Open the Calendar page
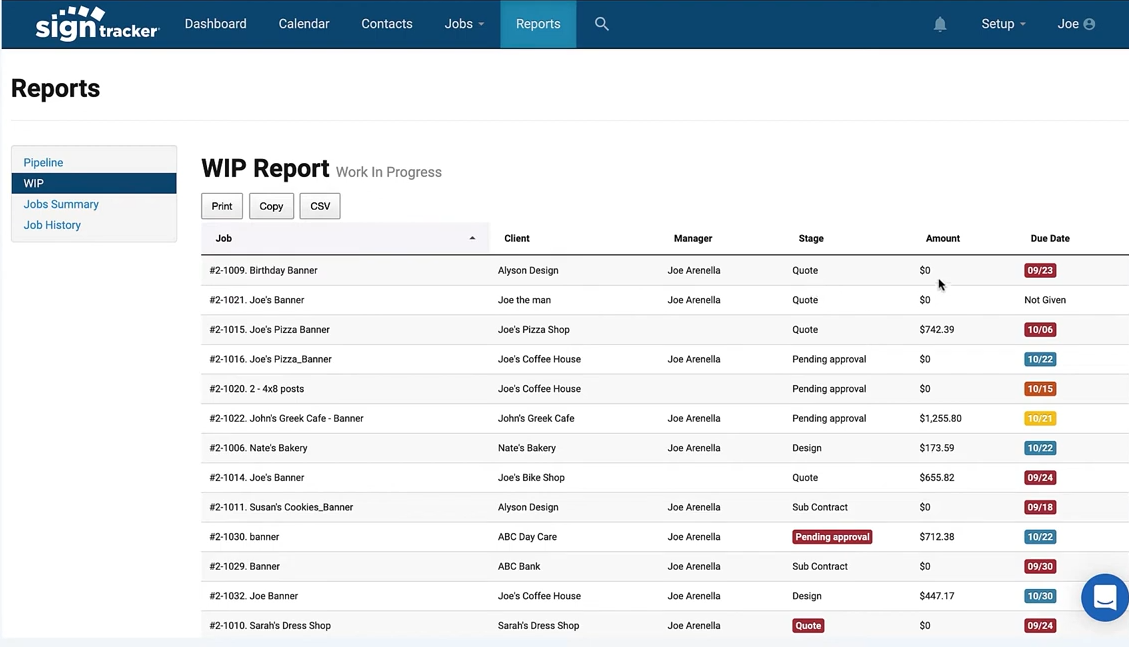The width and height of the screenshot is (1129, 647). pyautogui.click(x=304, y=24)
